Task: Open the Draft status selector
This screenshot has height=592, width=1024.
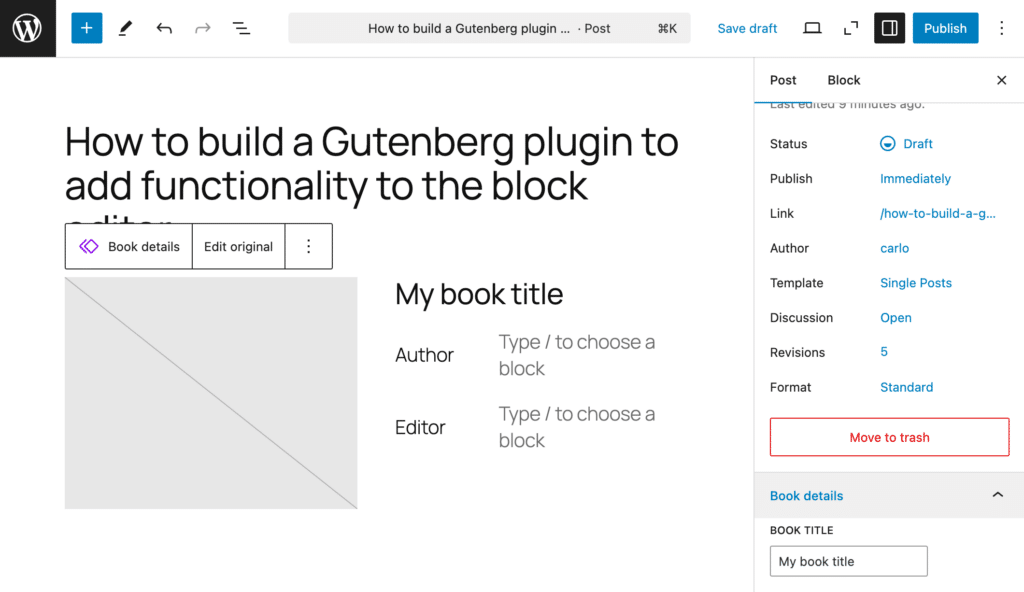Action: pyautogui.click(x=906, y=143)
